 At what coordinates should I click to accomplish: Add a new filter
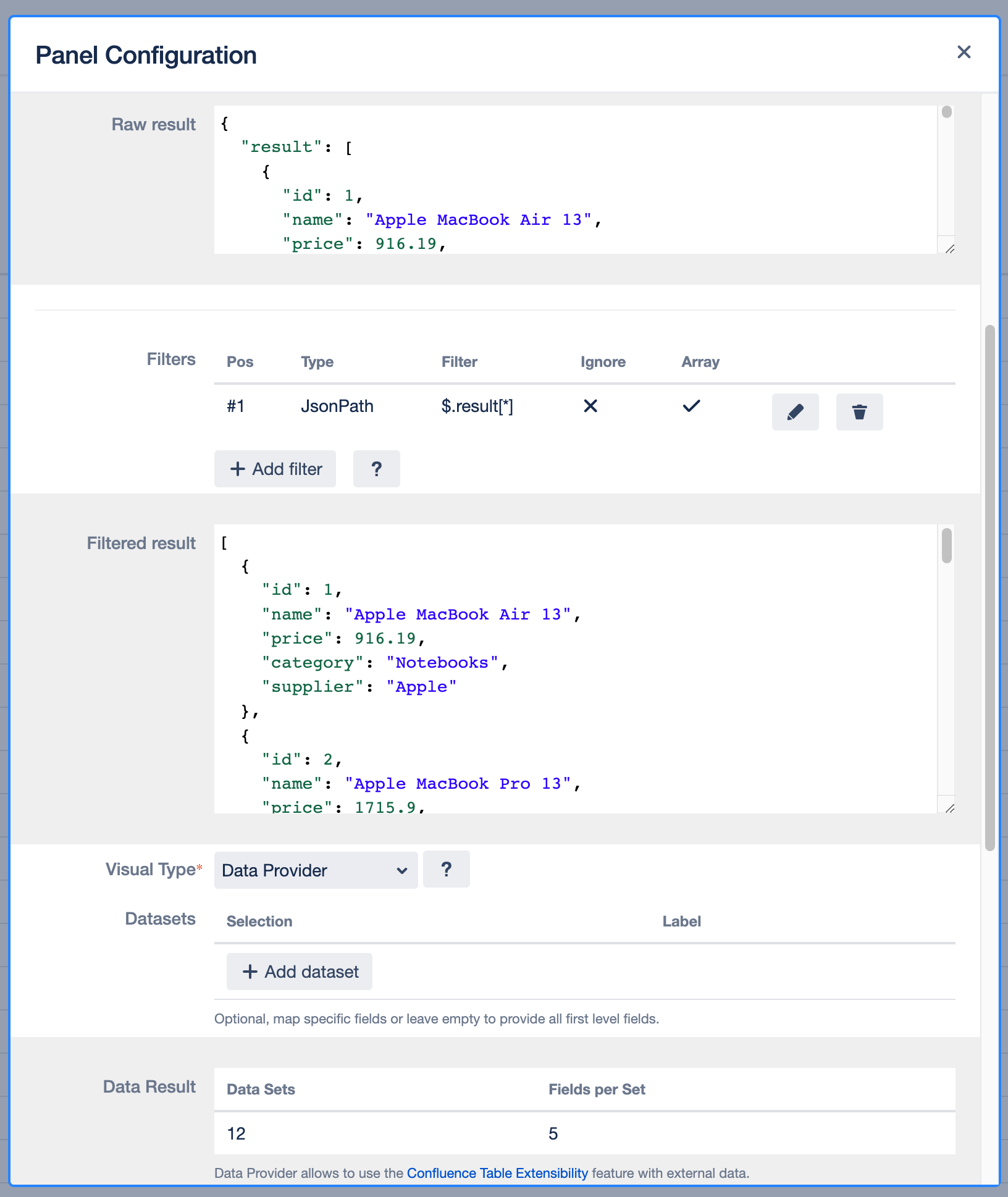275,469
